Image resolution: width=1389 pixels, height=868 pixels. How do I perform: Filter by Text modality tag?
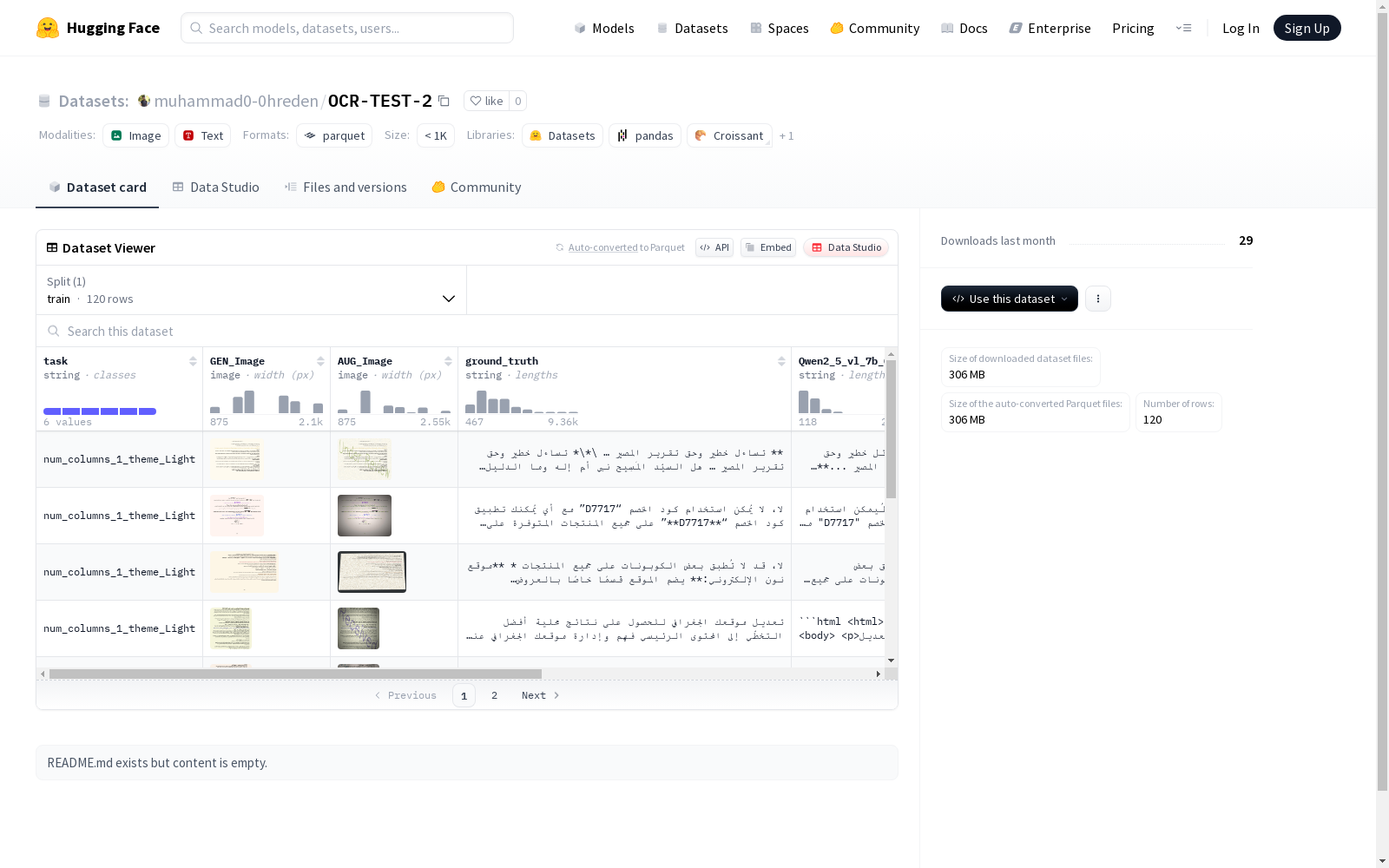202,135
